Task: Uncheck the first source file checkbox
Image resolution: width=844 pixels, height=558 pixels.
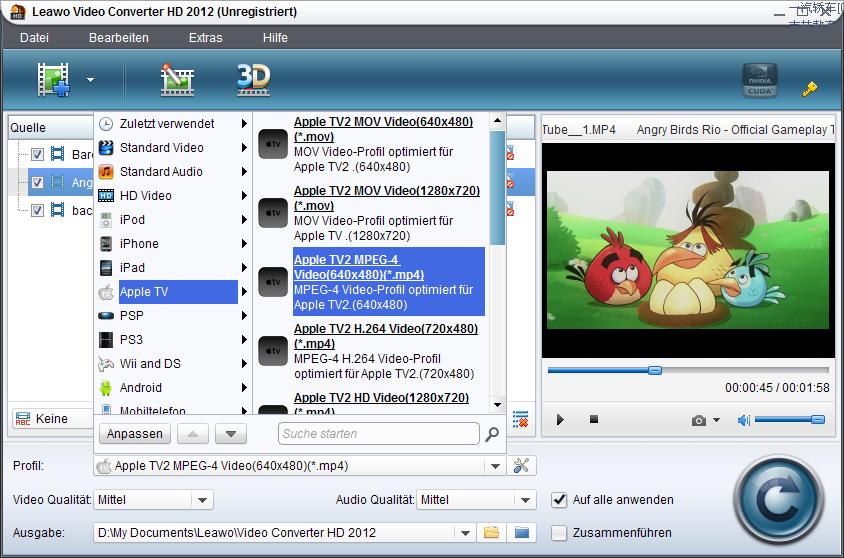Action: pyautogui.click(x=37, y=154)
